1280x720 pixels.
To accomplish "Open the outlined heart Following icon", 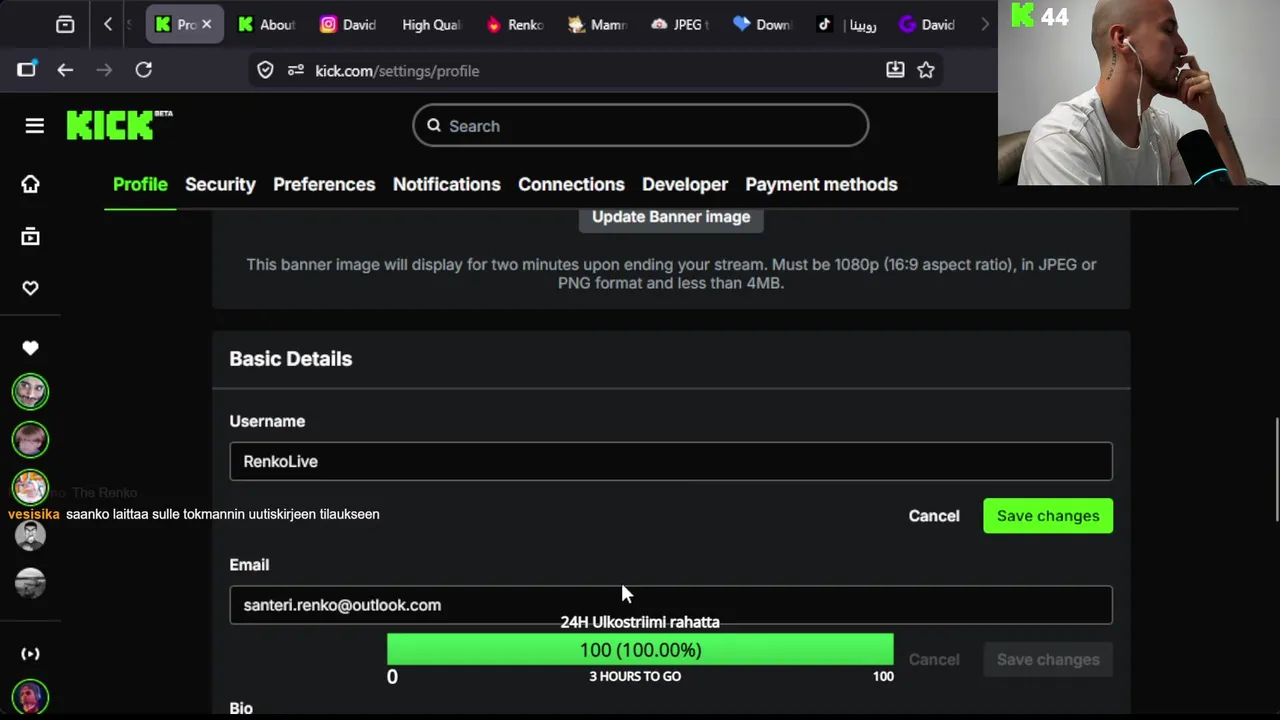I will tap(30, 288).
